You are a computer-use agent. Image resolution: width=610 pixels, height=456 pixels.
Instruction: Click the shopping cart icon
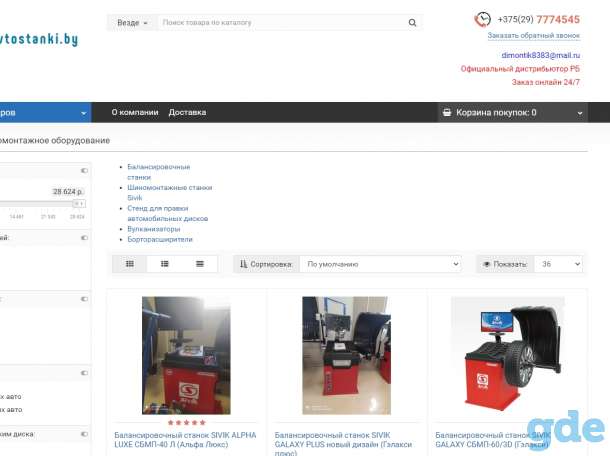(447, 112)
